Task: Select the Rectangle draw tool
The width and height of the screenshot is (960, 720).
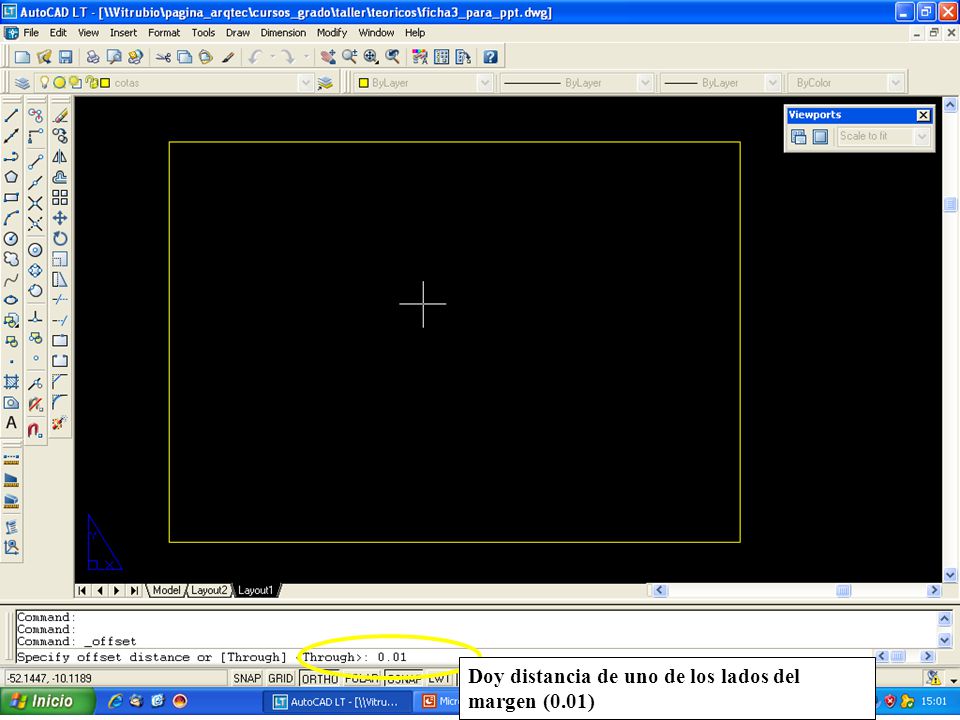Action: click(11, 198)
